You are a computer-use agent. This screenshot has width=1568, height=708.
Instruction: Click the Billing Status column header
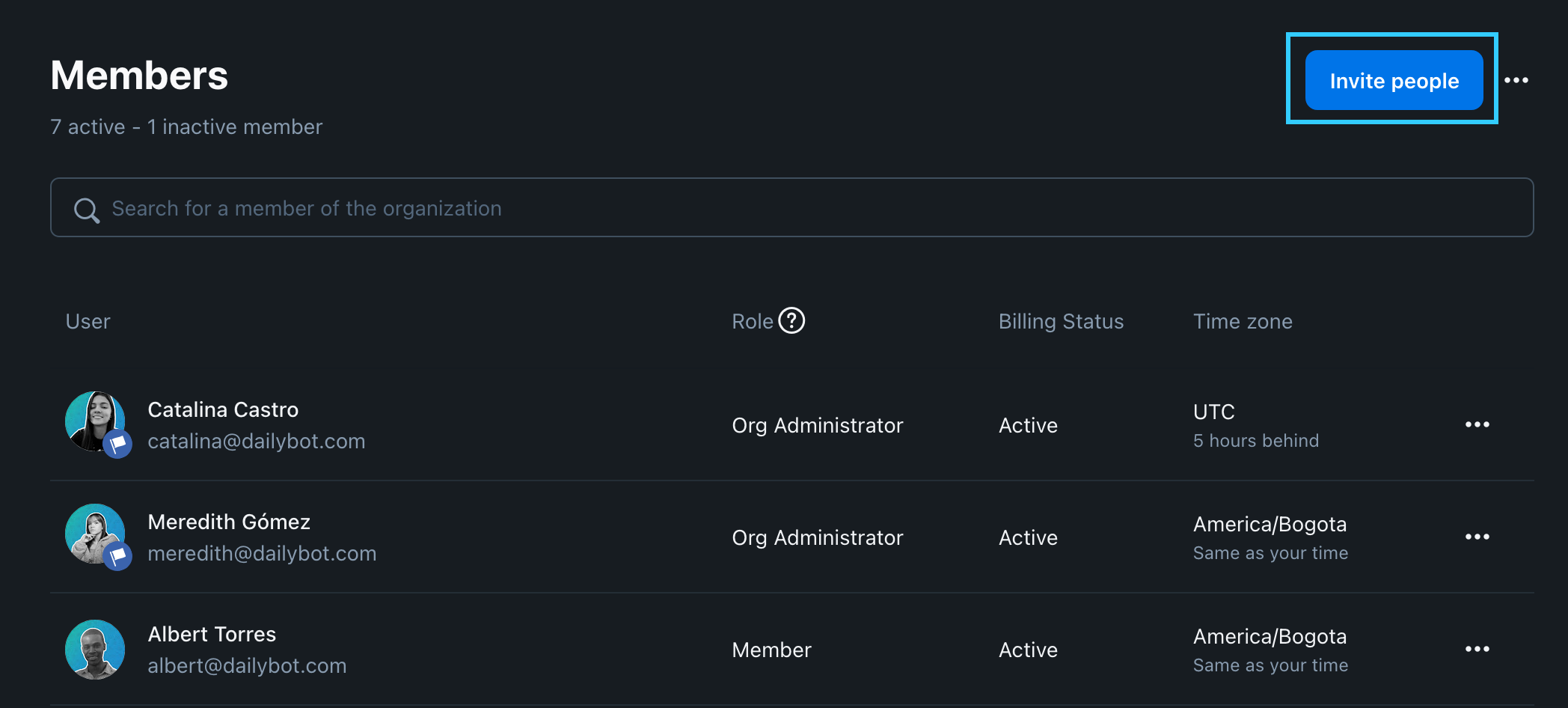tap(1061, 321)
